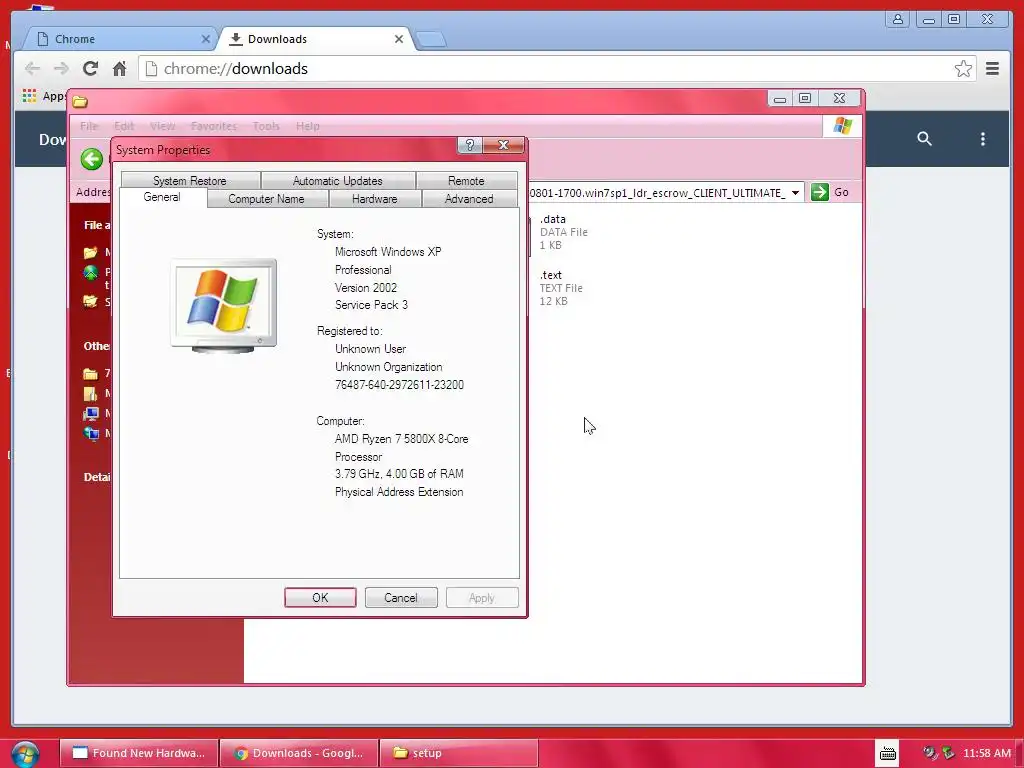Click the Chrome Home icon
The image size is (1024, 768).
[119, 69]
